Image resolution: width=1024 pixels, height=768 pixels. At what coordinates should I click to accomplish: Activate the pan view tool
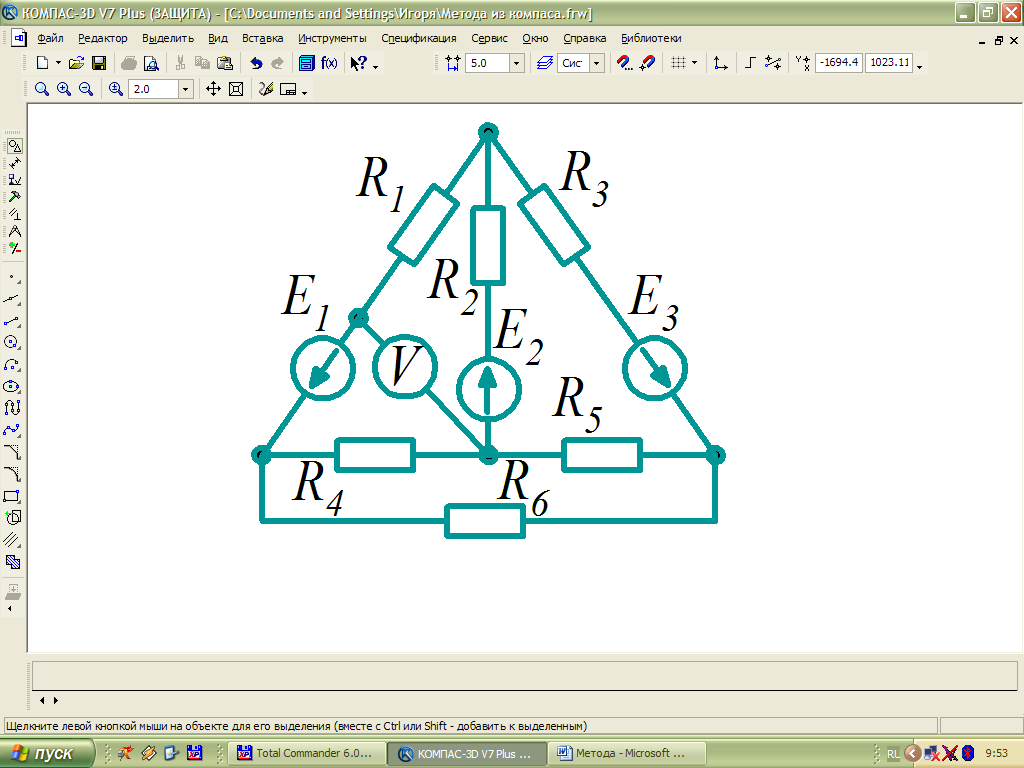click(214, 89)
